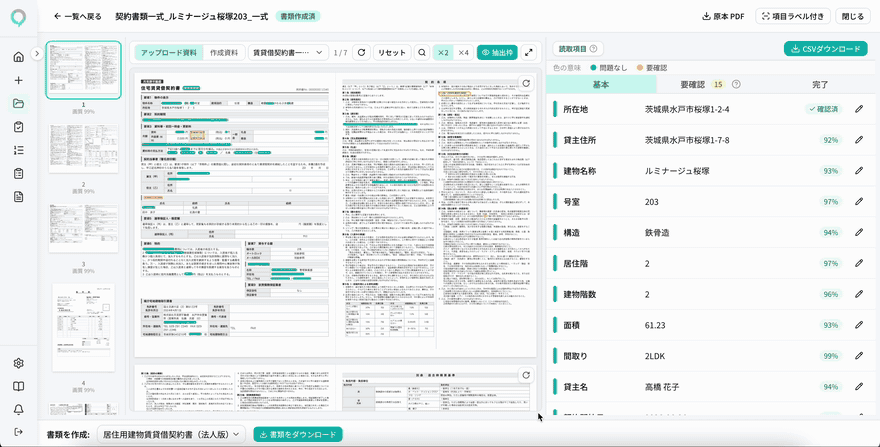
Task: Click the logout icon in sidebar
Action: (19, 432)
